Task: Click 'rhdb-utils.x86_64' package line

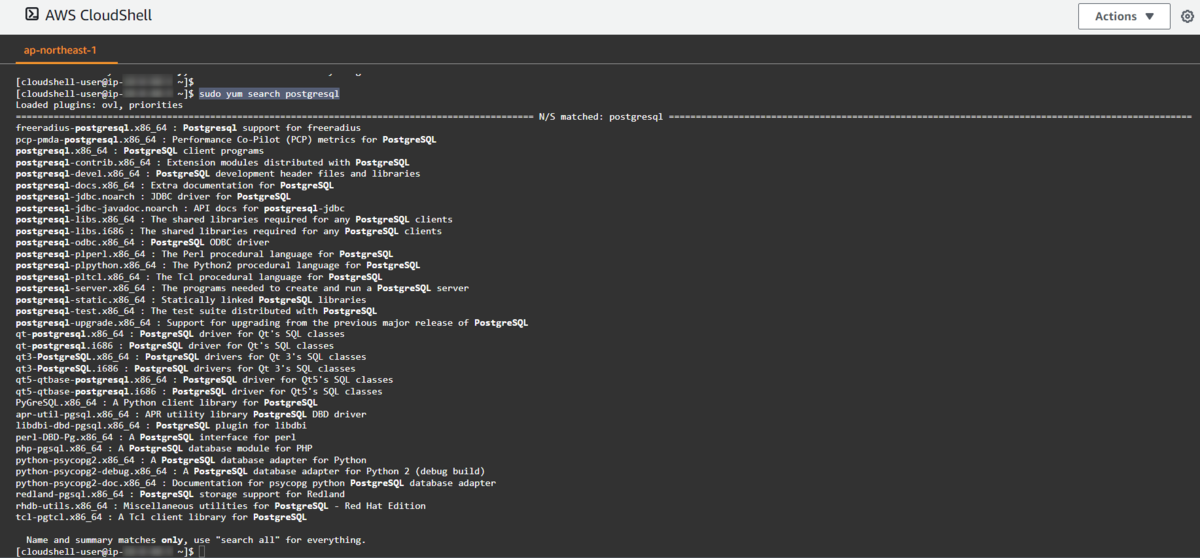Action: click(x=221, y=506)
